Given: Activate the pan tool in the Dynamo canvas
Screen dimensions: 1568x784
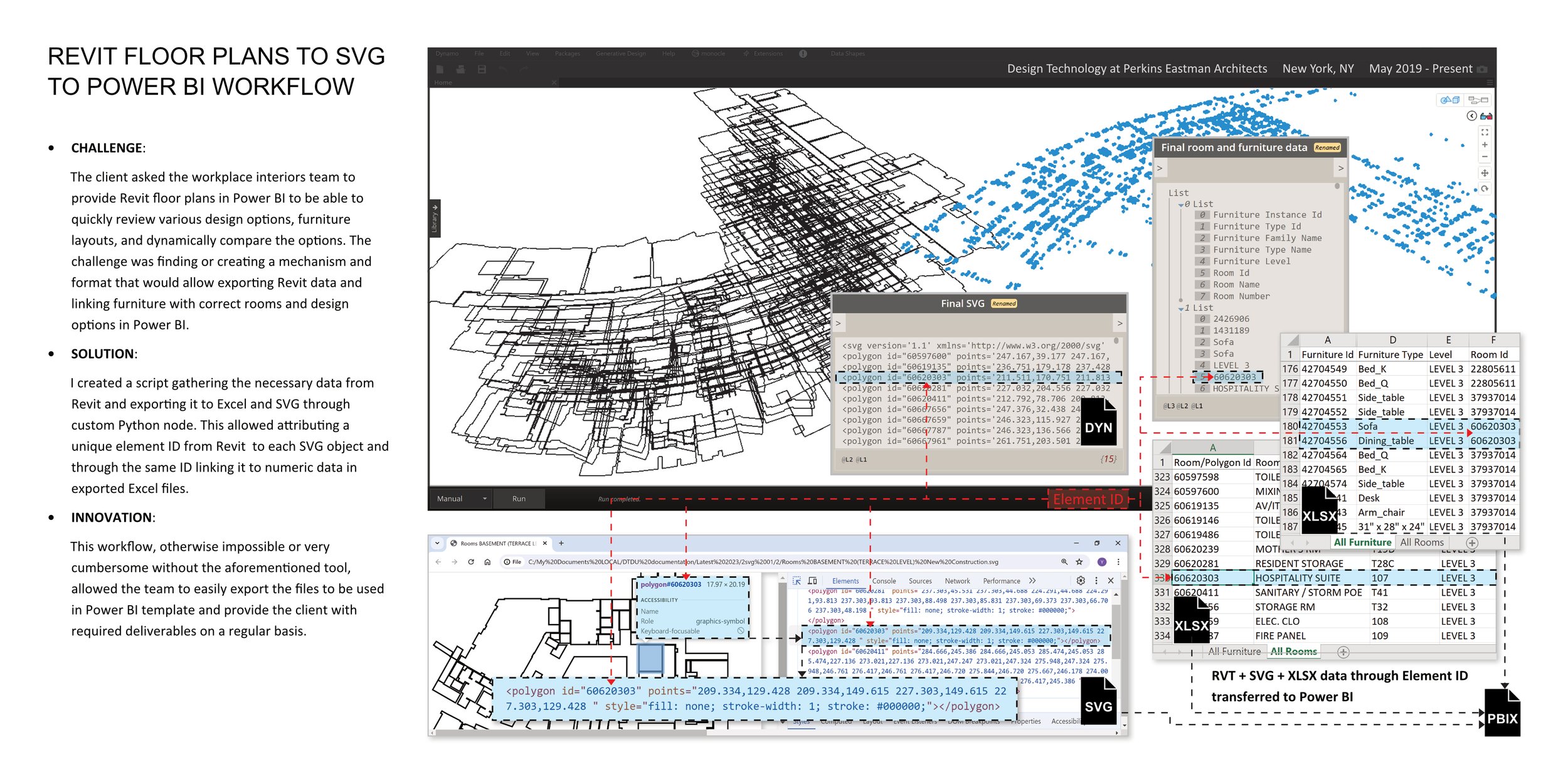Looking at the screenshot, I should [x=1485, y=173].
